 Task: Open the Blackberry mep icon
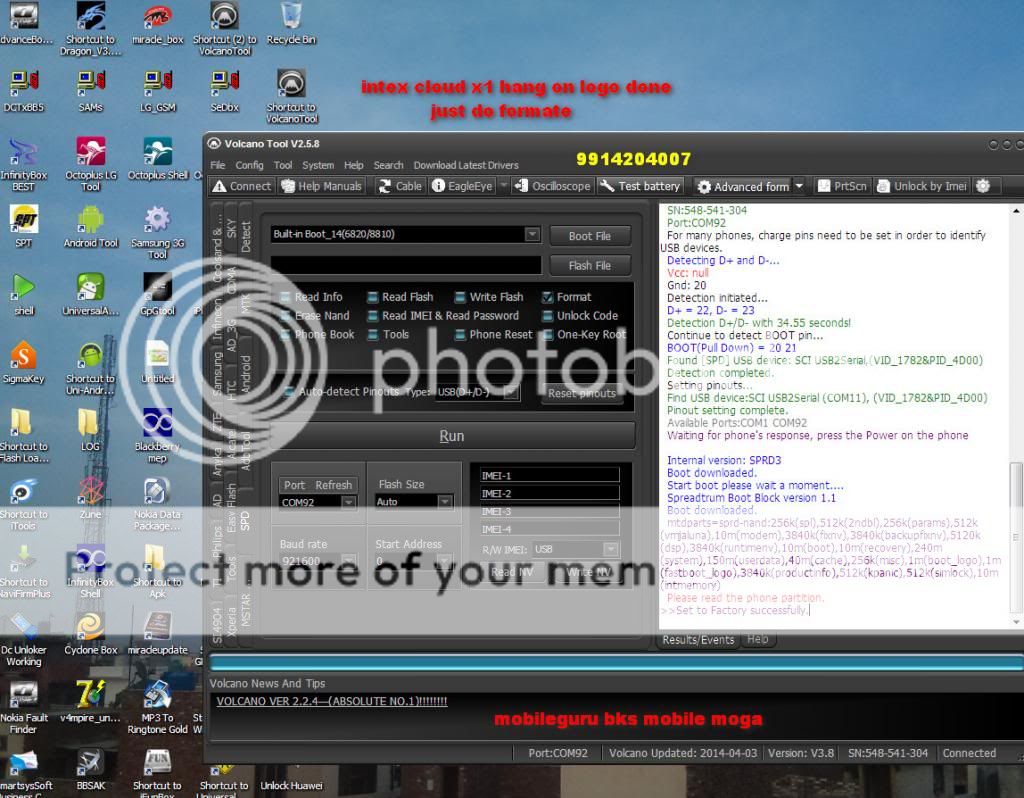pyautogui.click(x=157, y=436)
